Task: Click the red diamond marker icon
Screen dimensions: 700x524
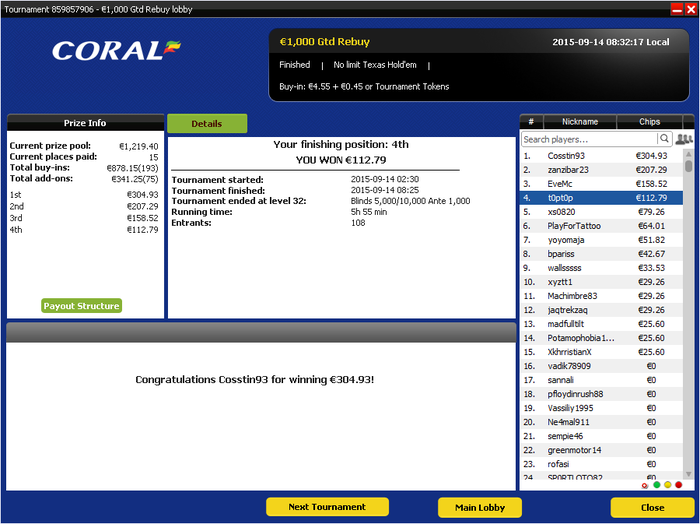Action: (645, 486)
